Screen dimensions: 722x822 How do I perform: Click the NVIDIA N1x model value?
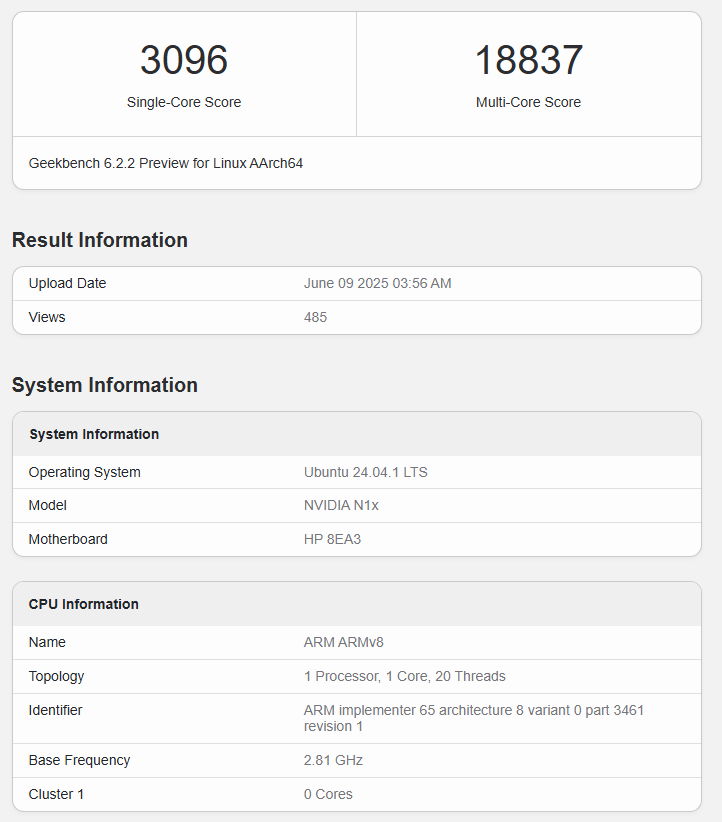tap(341, 505)
